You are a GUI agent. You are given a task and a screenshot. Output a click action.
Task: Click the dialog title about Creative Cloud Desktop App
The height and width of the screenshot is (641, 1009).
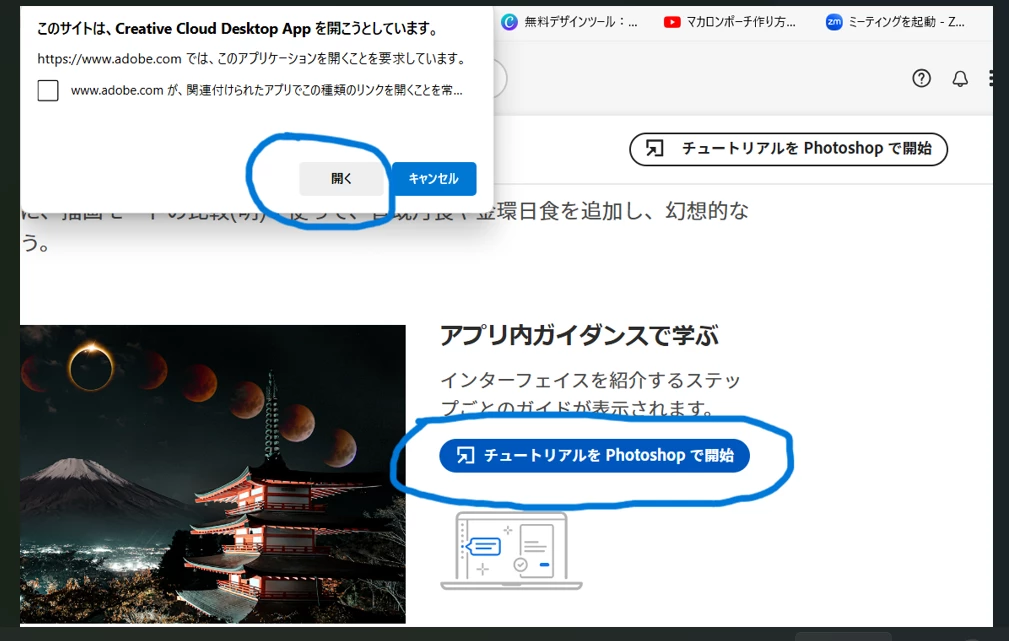[239, 29]
